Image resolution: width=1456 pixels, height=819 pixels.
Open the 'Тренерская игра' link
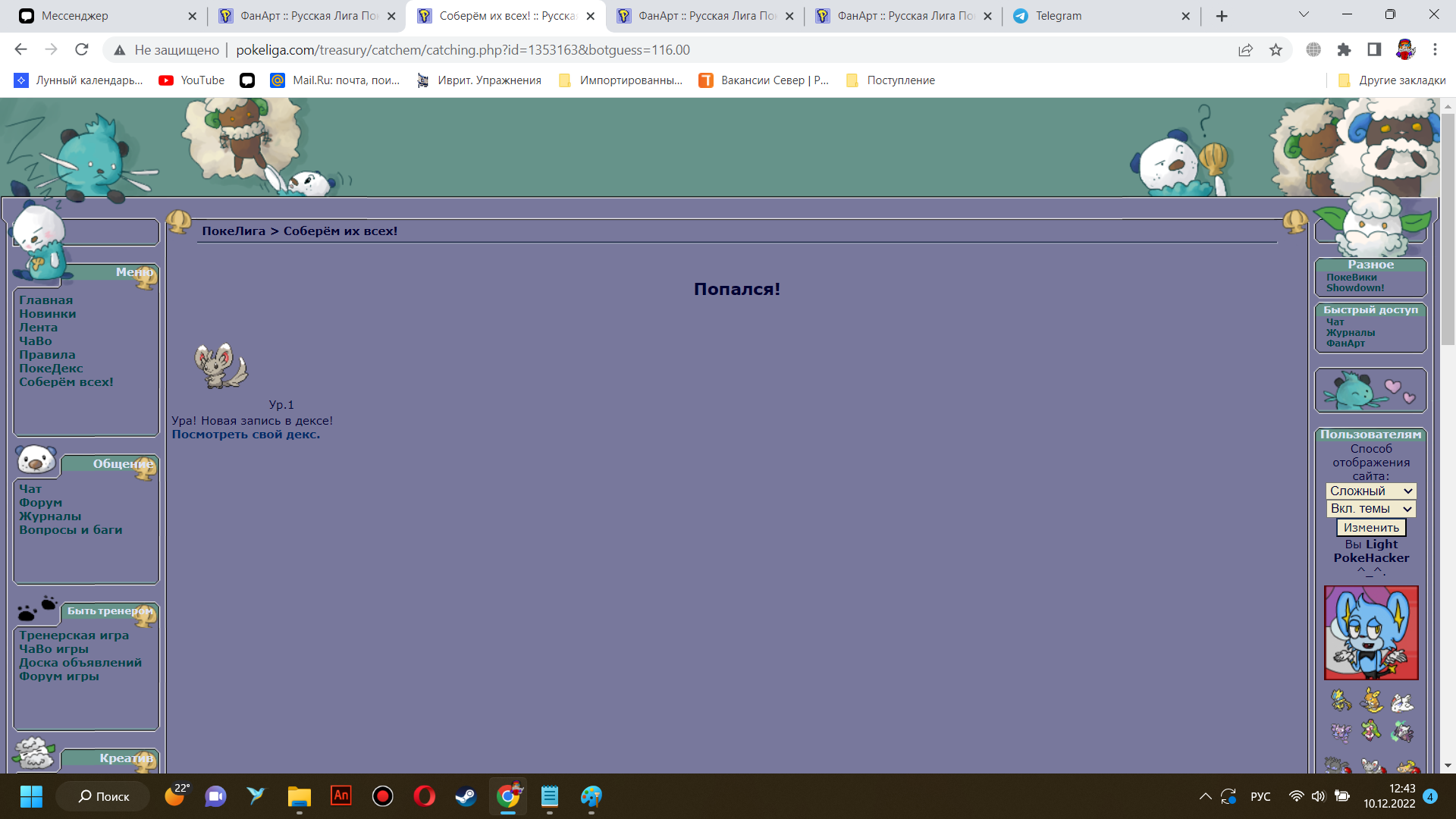pos(74,635)
